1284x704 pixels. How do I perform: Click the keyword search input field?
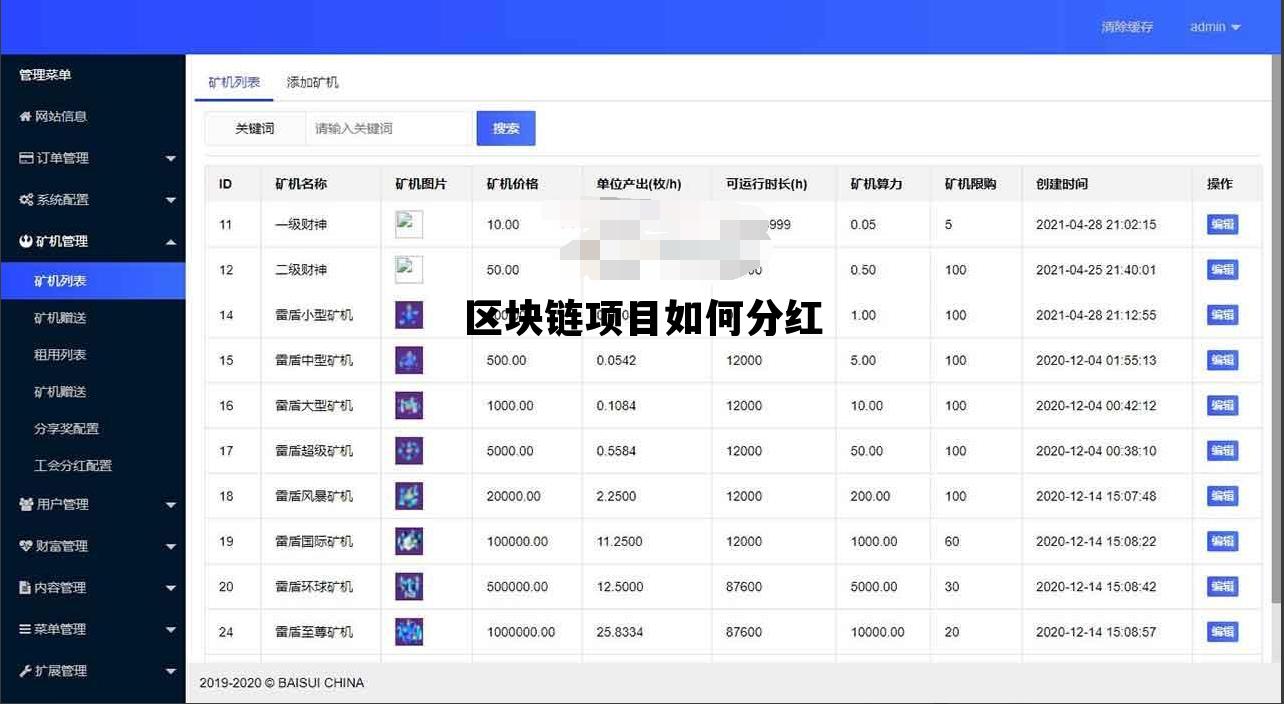[387, 128]
